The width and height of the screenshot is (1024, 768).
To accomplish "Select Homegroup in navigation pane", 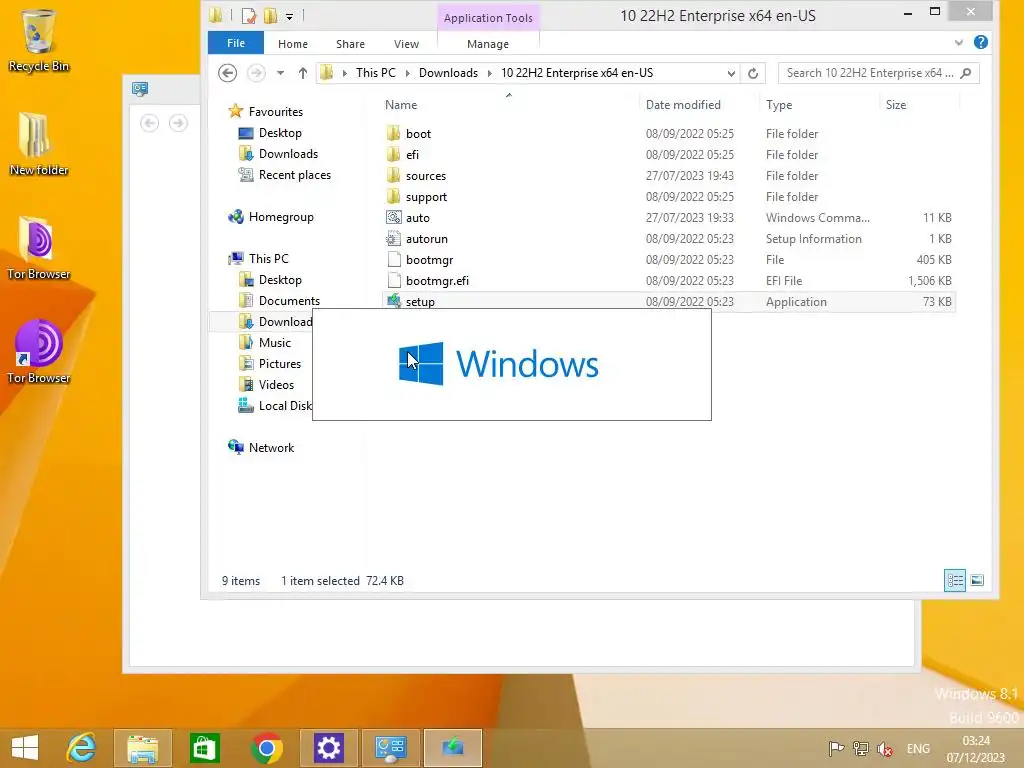I will (x=281, y=217).
